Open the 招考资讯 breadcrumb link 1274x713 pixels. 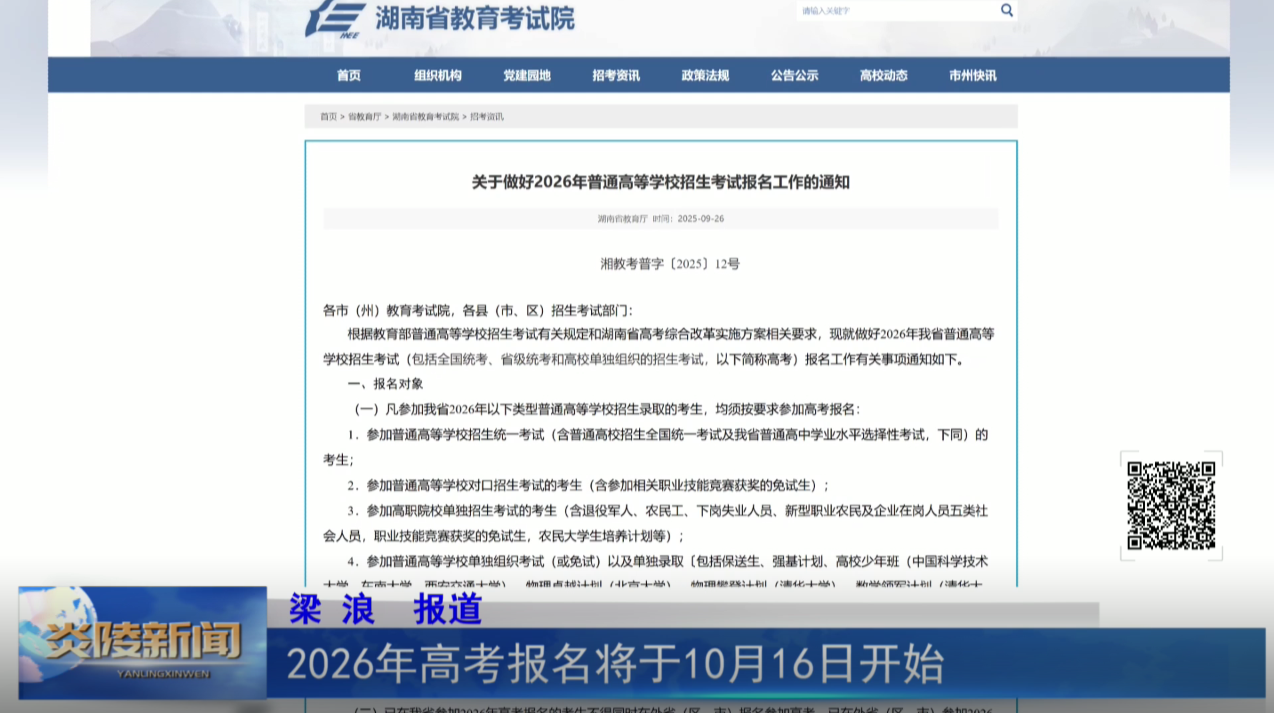485,116
